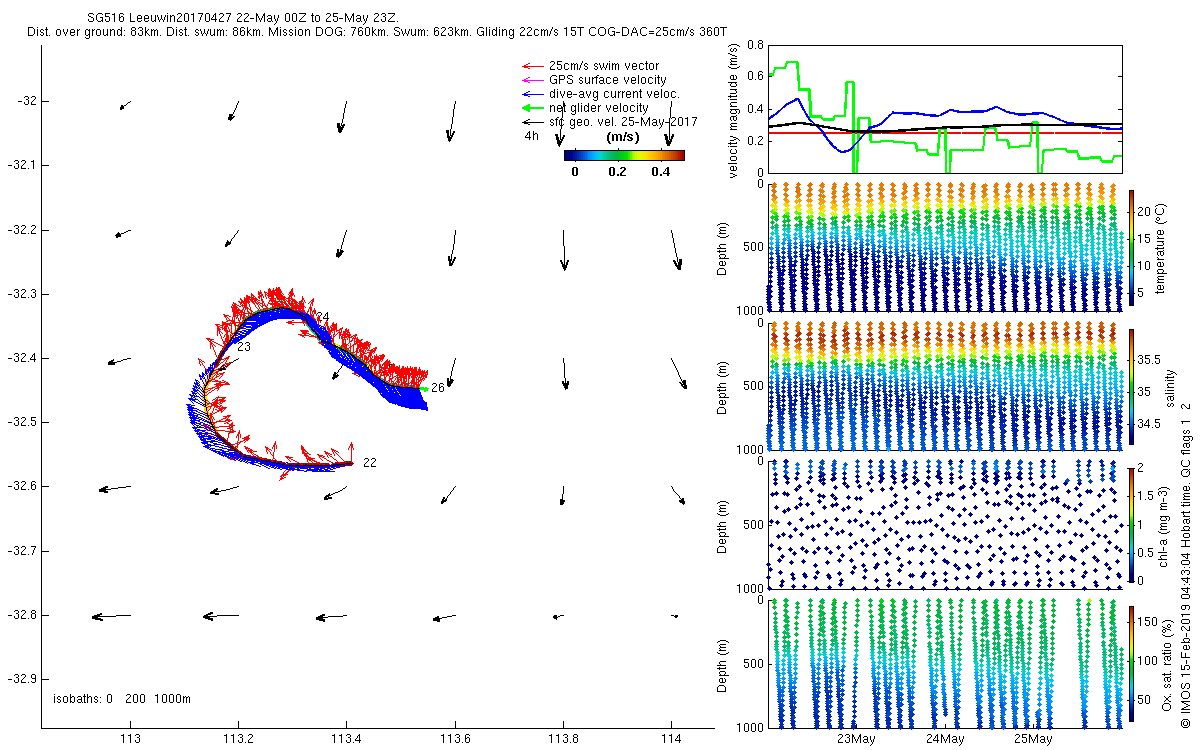Click the red swim vector legend arrow
The width and height of the screenshot is (1200, 750).
[531, 66]
